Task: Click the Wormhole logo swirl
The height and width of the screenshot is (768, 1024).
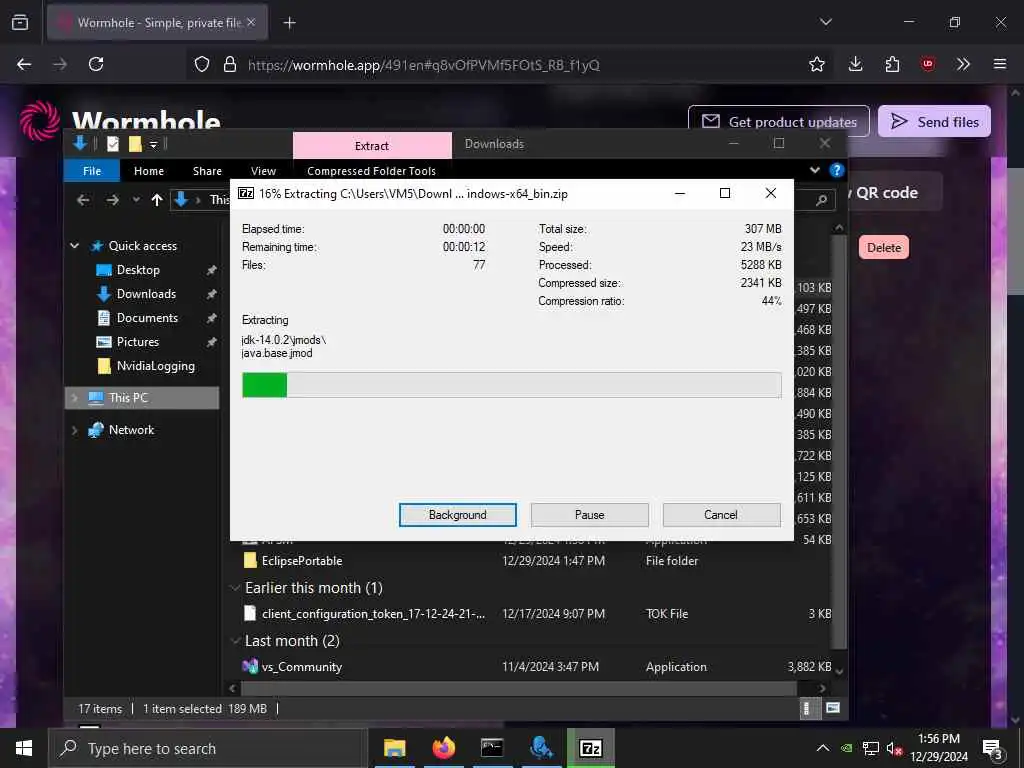Action: click(x=39, y=120)
